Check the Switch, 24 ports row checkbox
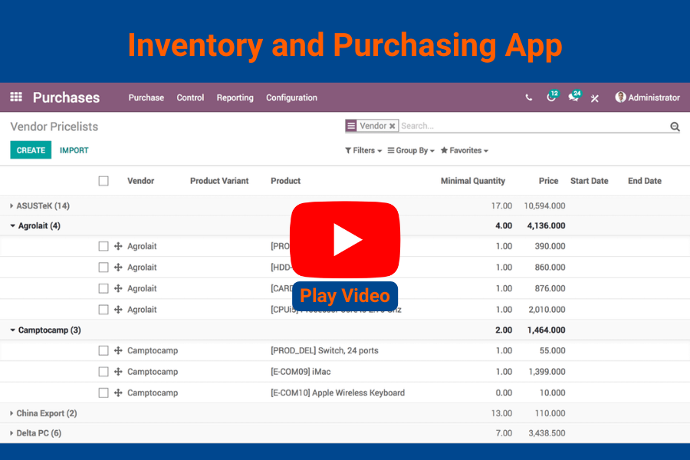 pyautogui.click(x=103, y=350)
